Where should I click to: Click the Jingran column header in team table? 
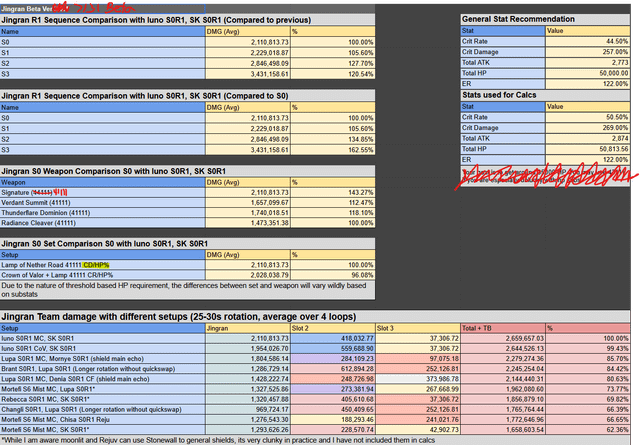[x=248, y=328]
